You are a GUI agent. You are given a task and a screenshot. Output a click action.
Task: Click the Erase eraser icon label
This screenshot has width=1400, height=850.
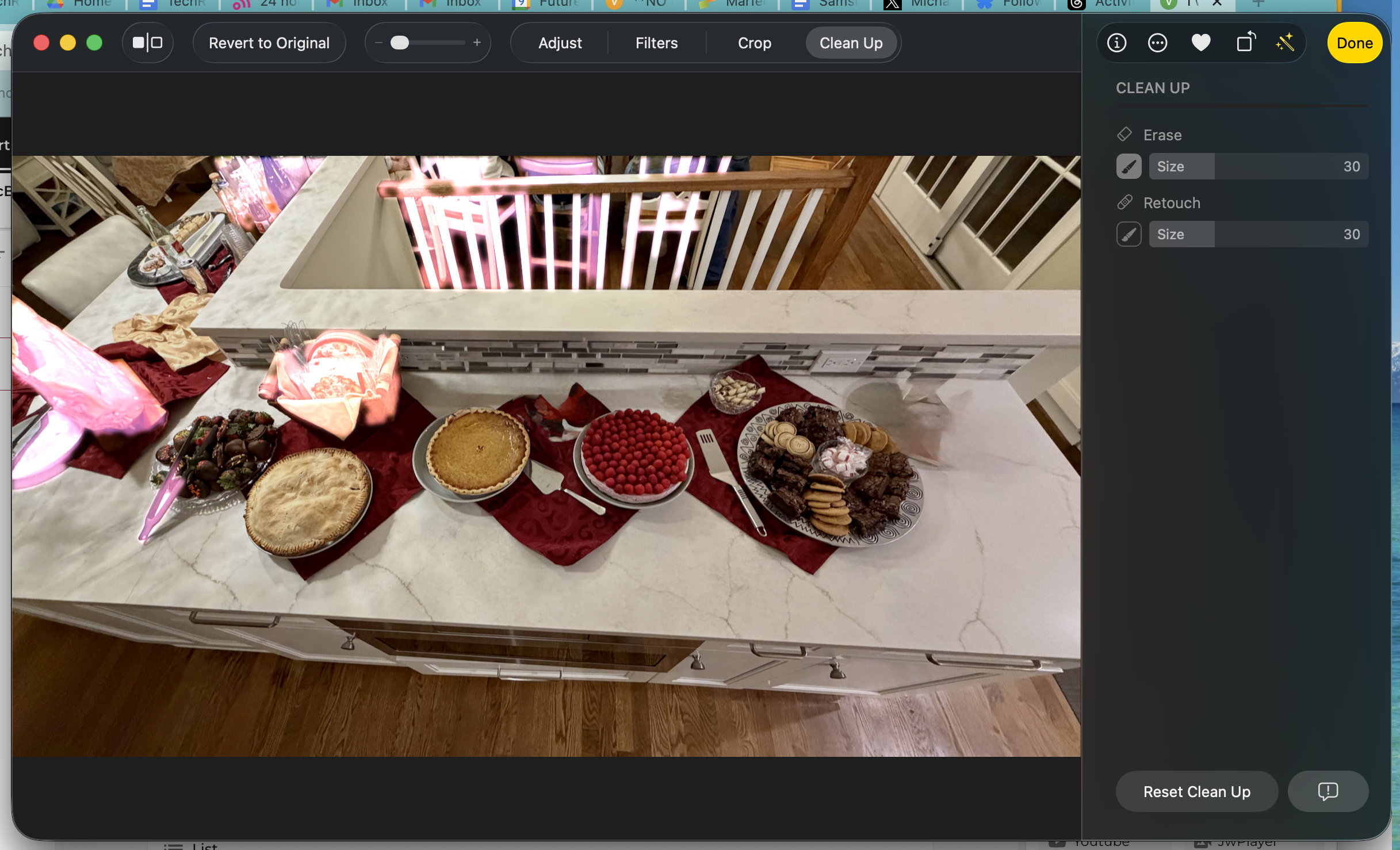(x=1125, y=135)
